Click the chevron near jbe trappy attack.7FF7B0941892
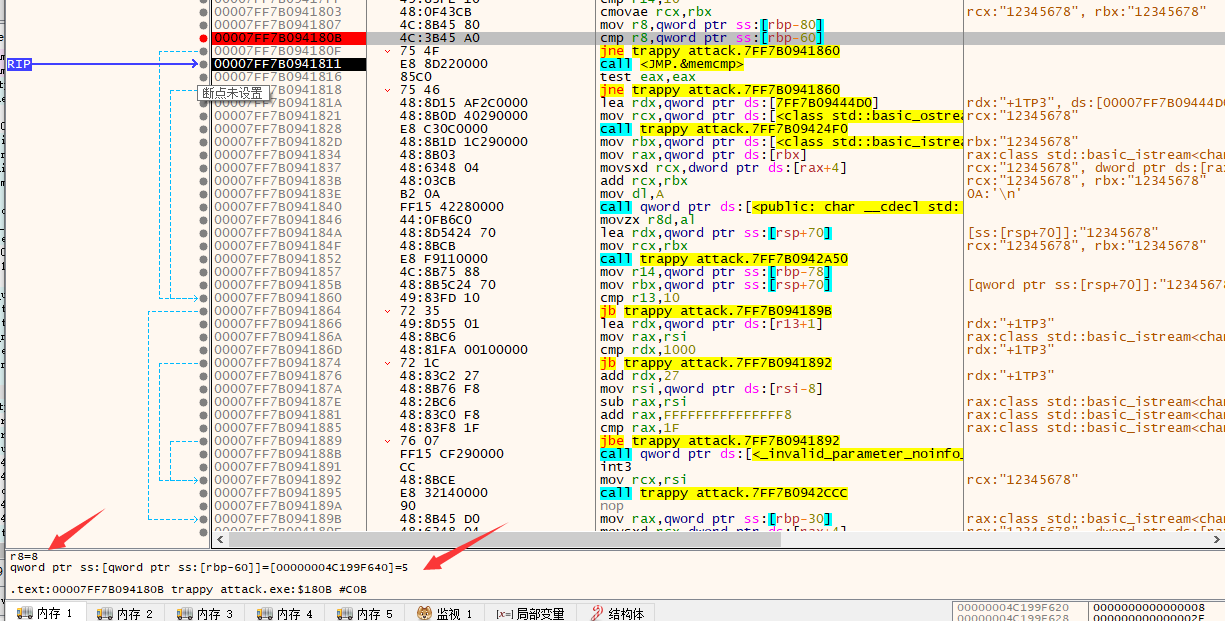The height and width of the screenshot is (621, 1225). (x=389, y=440)
